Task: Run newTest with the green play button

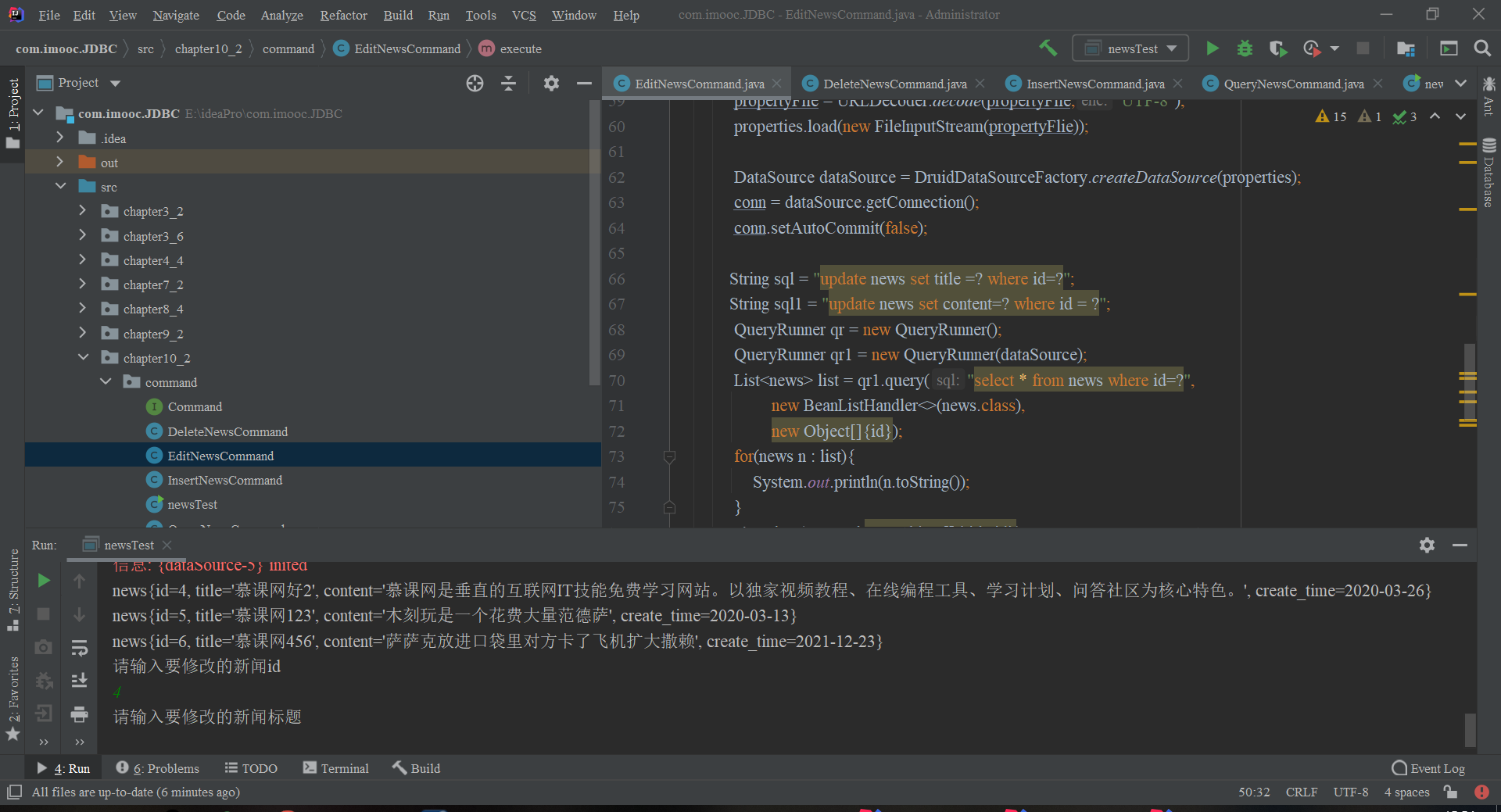Action: click(1212, 48)
